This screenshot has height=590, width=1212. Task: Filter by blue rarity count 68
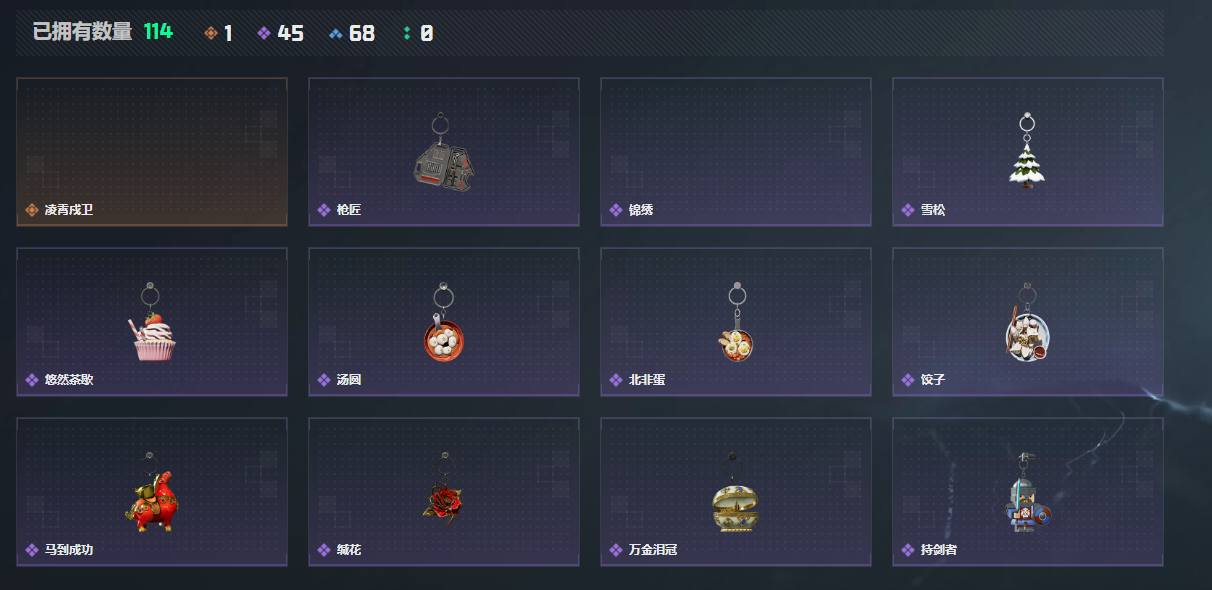[x=352, y=33]
